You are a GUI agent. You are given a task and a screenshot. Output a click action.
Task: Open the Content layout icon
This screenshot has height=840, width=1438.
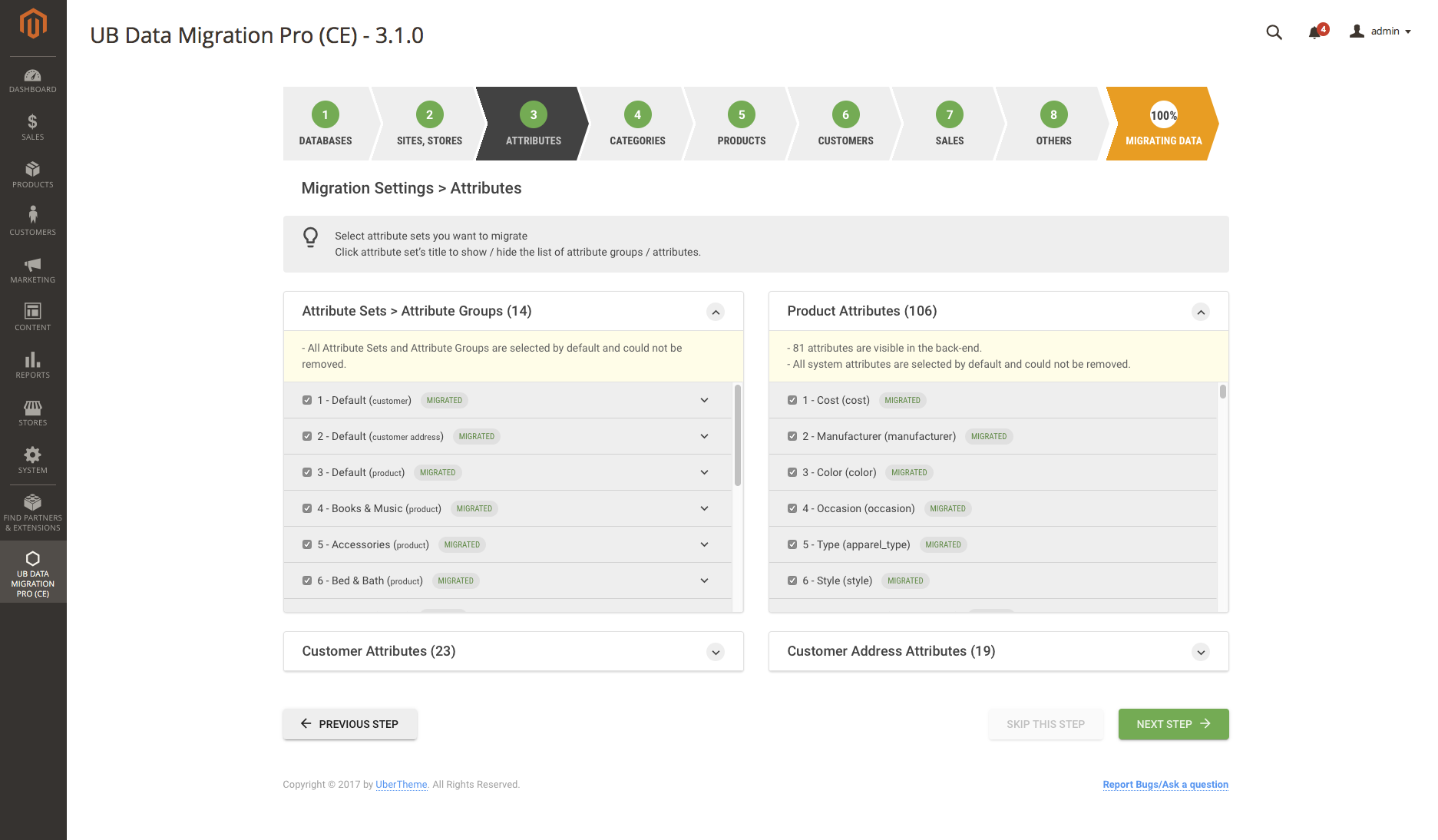tap(33, 311)
